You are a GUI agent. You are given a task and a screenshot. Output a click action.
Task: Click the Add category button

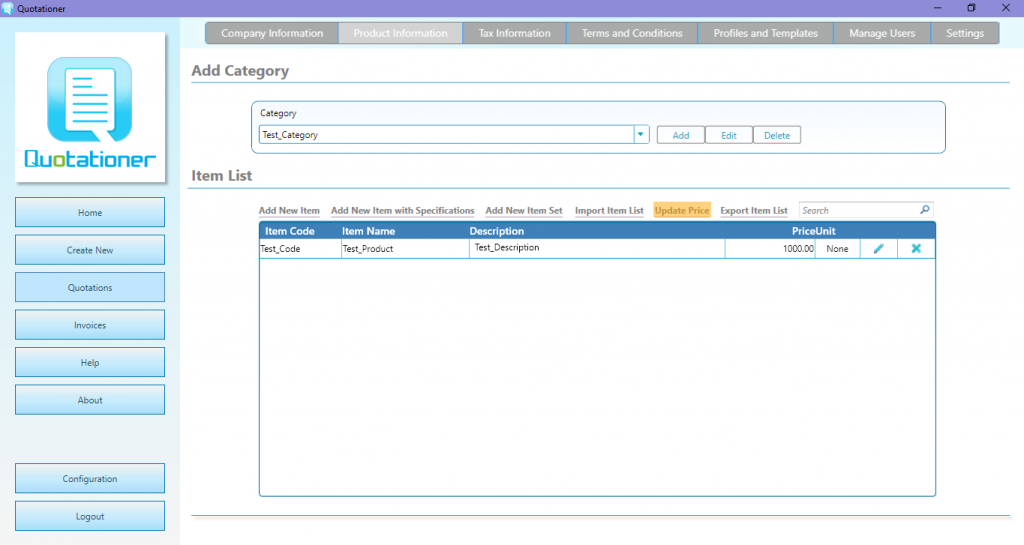[x=680, y=135]
